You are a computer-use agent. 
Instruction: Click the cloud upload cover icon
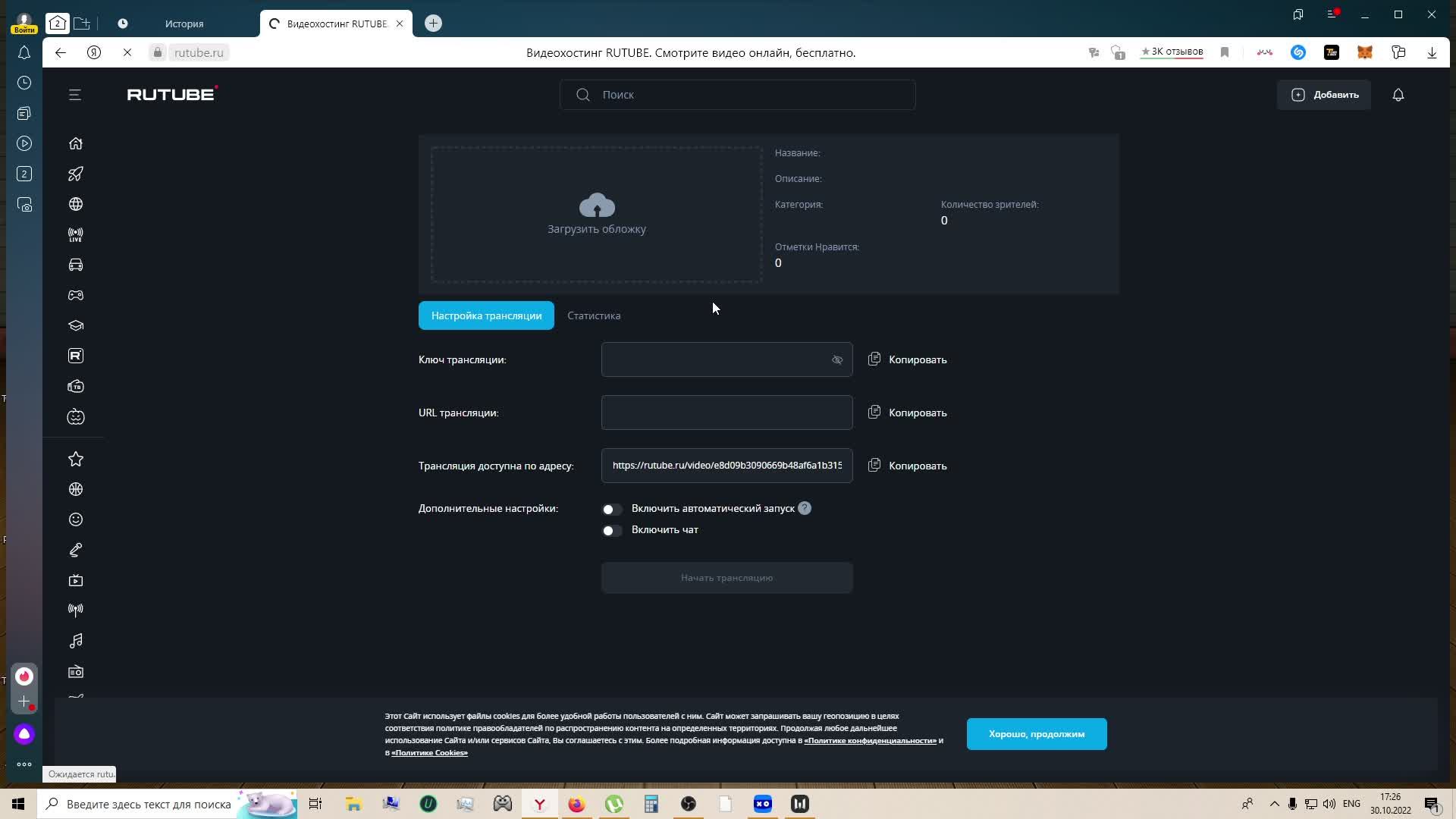[597, 206]
